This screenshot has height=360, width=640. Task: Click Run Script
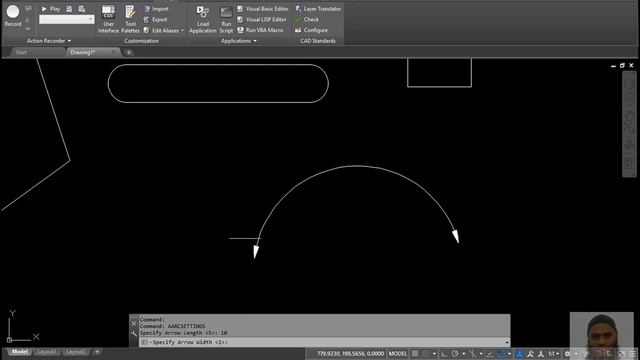tap(226, 19)
